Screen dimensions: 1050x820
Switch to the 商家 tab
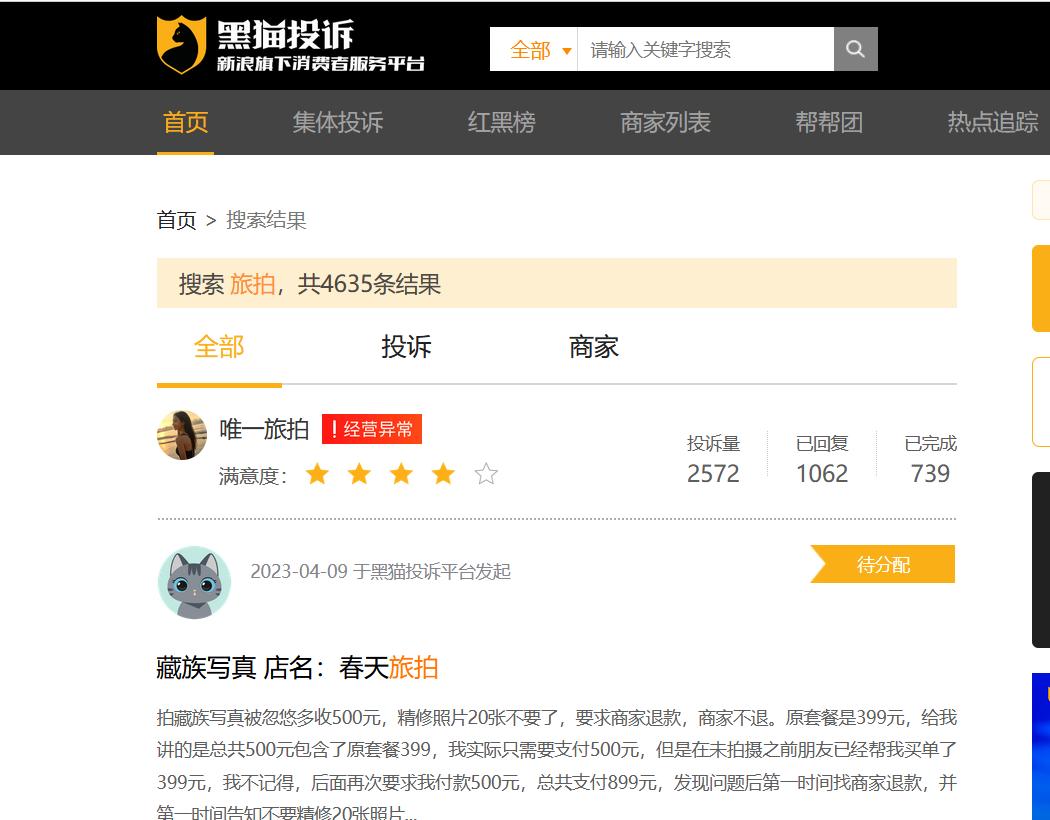click(594, 346)
